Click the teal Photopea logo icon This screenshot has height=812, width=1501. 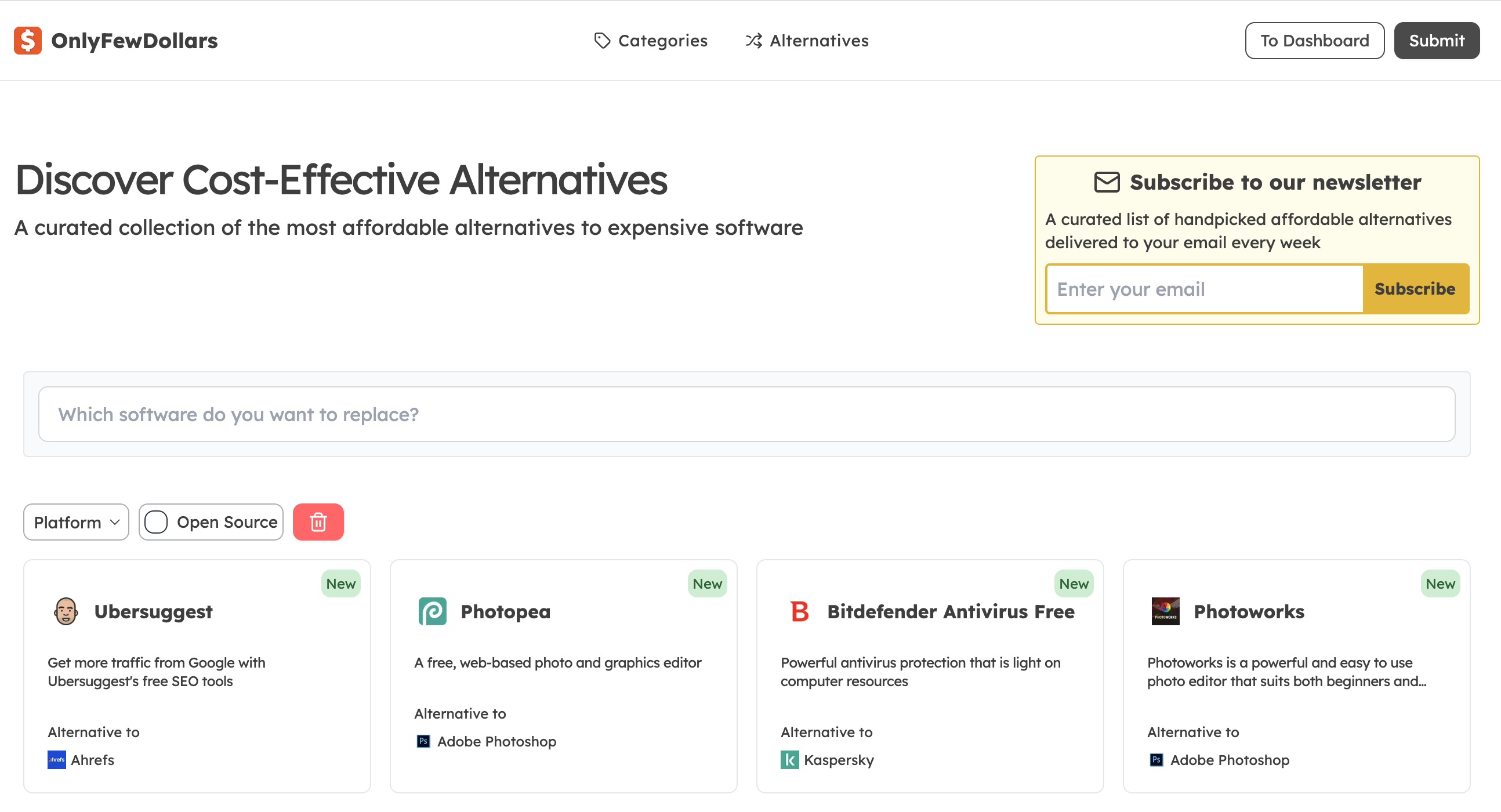click(x=432, y=612)
